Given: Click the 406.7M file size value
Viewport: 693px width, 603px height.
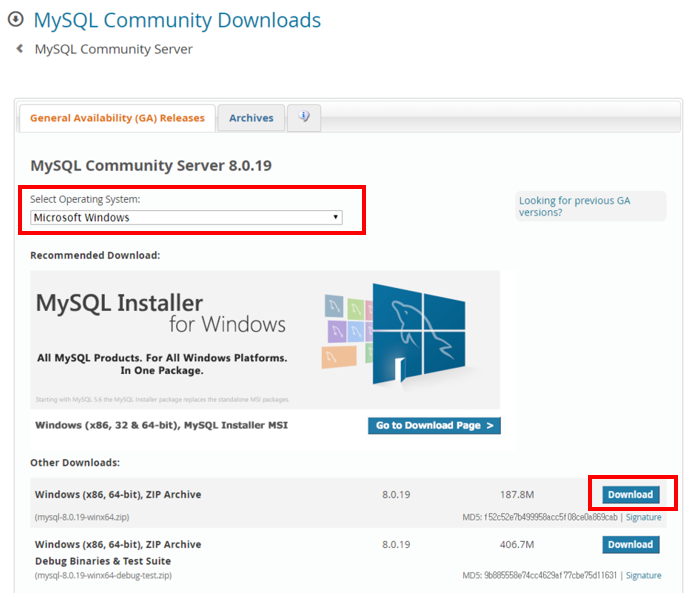Looking at the screenshot, I should tap(517, 545).
